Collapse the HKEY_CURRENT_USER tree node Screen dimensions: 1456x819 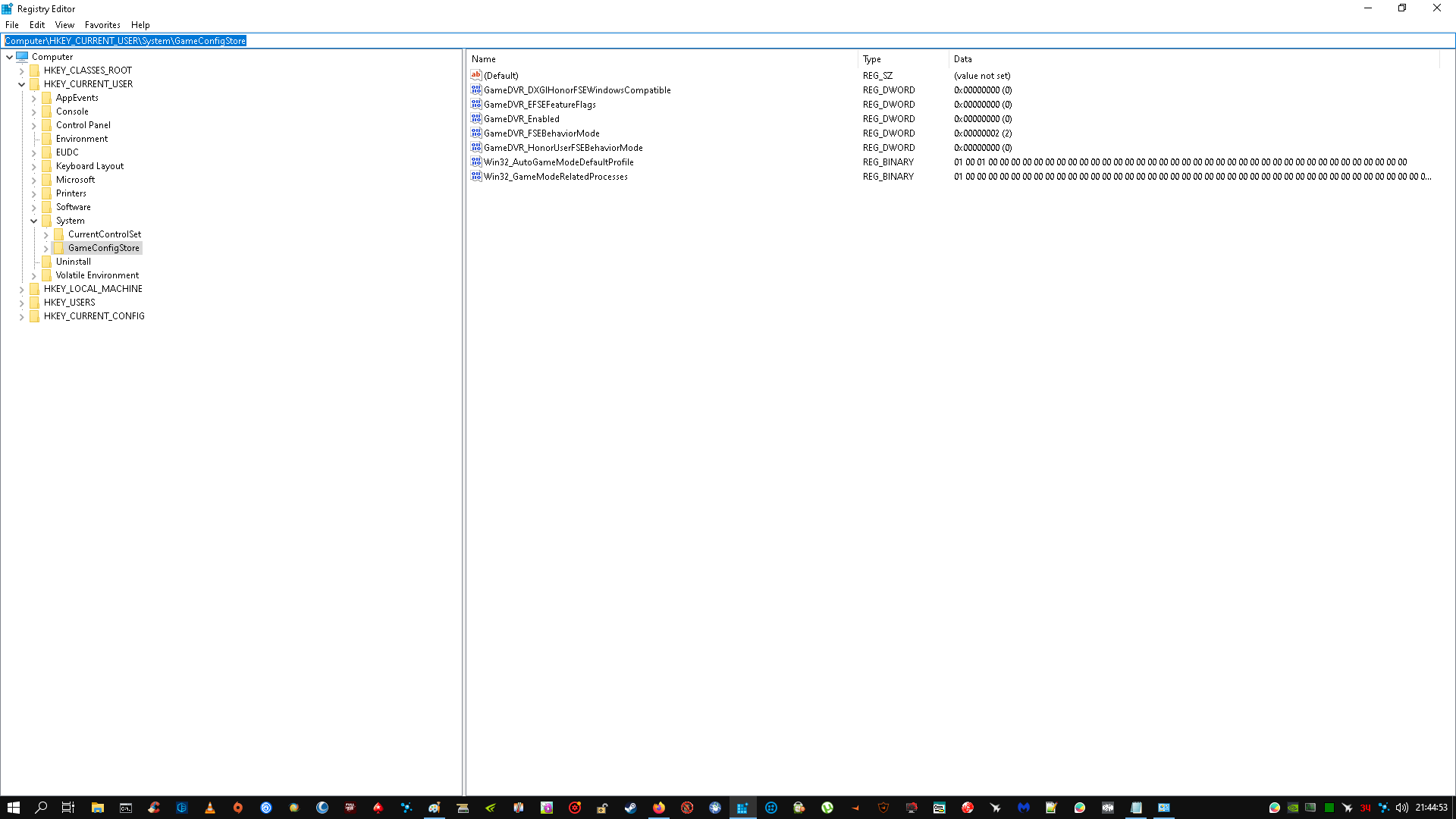[x=21, y=84]
